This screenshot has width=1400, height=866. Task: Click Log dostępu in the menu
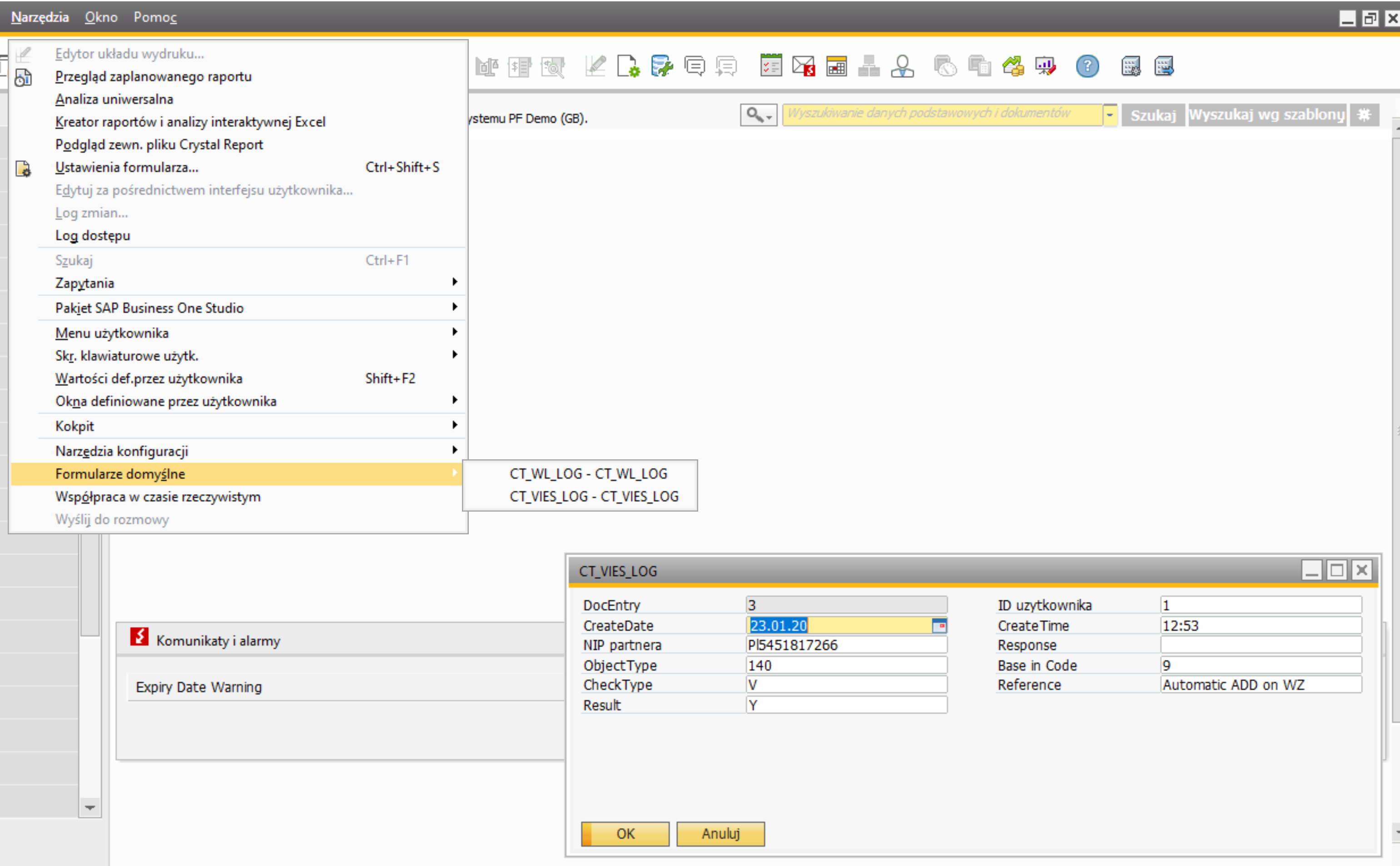93,235
